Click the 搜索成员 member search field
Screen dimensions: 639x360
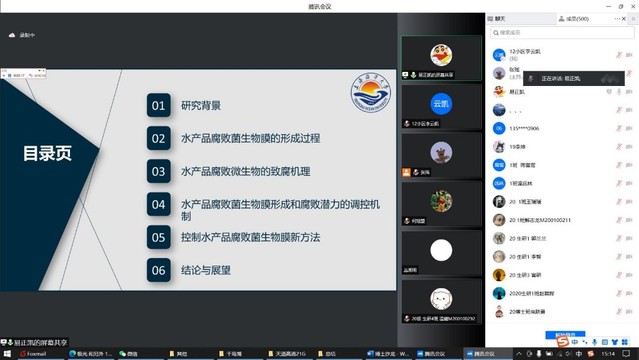(x=562, y=33)
